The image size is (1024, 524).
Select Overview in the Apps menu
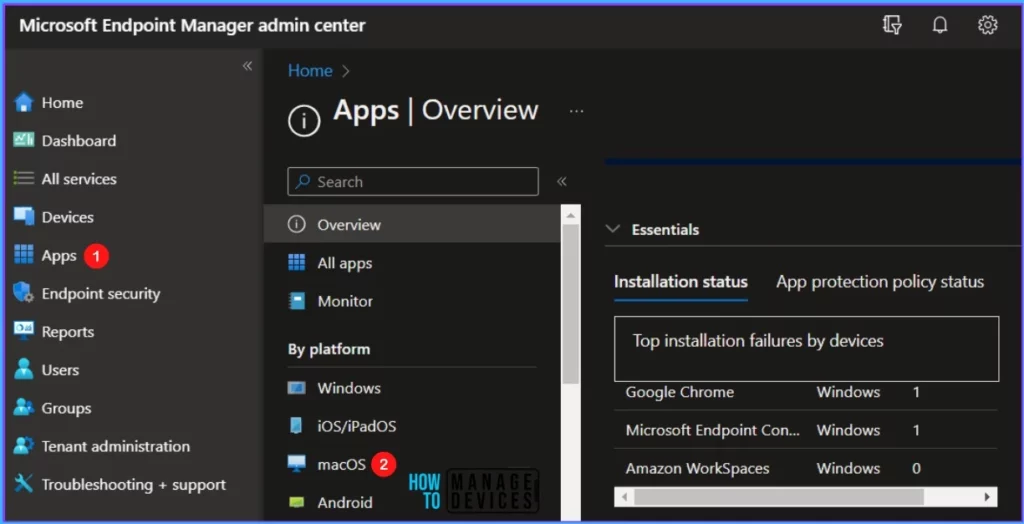coord(412,225)
